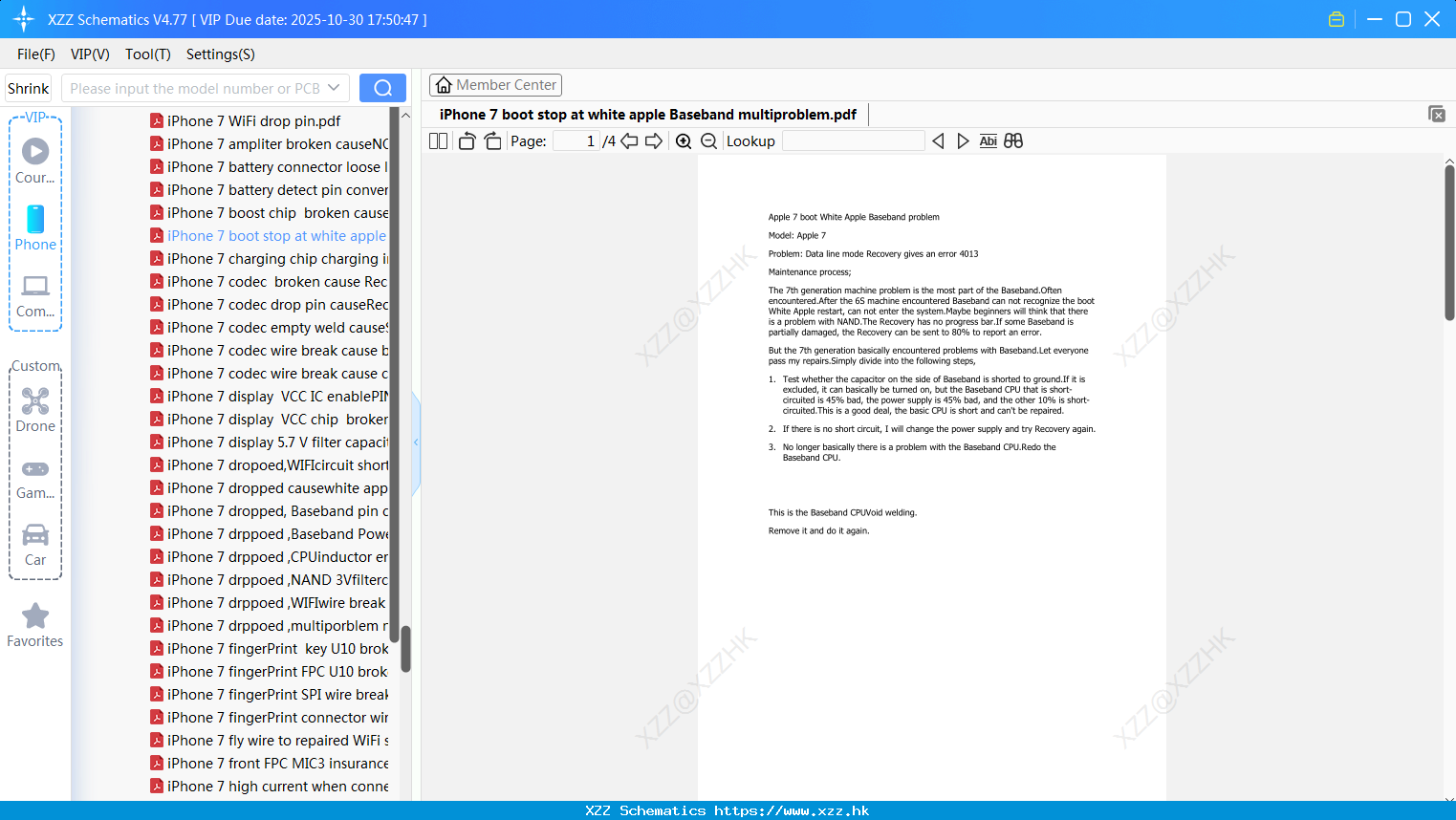Image resolution: width=1456 pixels, height=820 pixels.
Task: Open iPhone 7 dropped, Baseband pin file
Action: [x=269, y=510]
